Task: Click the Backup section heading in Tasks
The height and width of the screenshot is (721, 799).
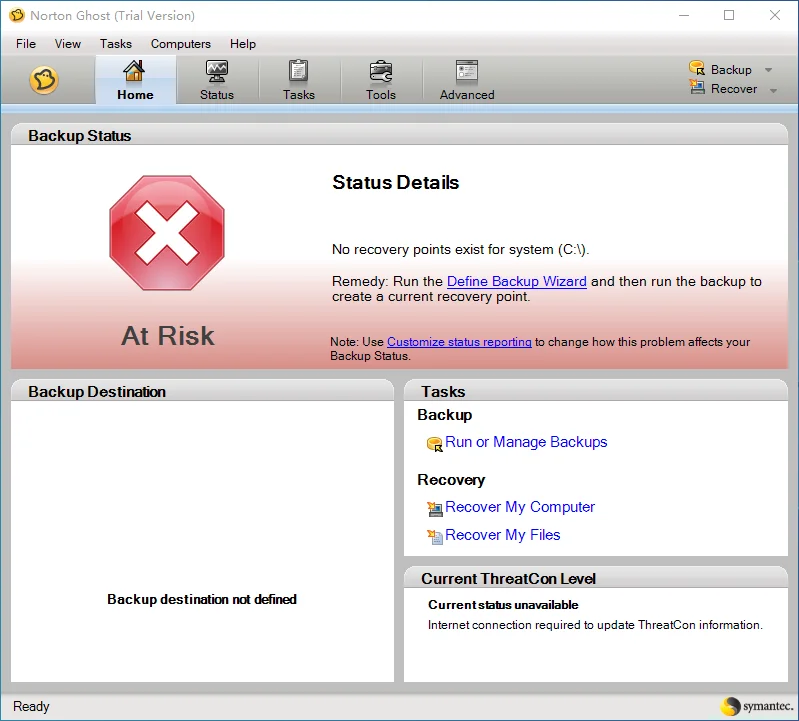Action: click(444, 415)
